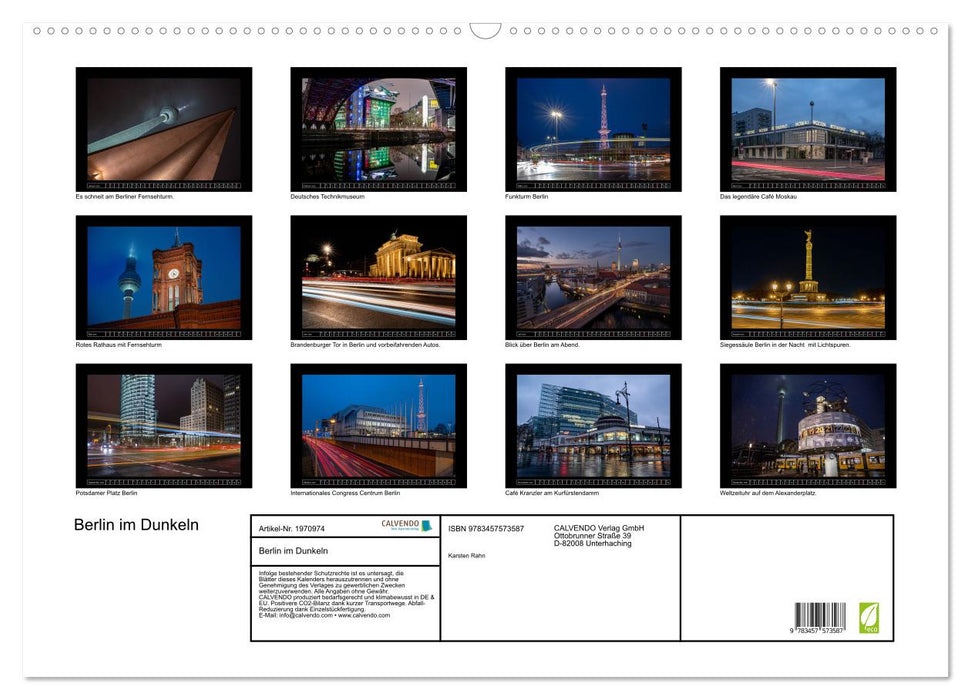Select the Potsdamer Platz Berlin thumbnail

163,425
